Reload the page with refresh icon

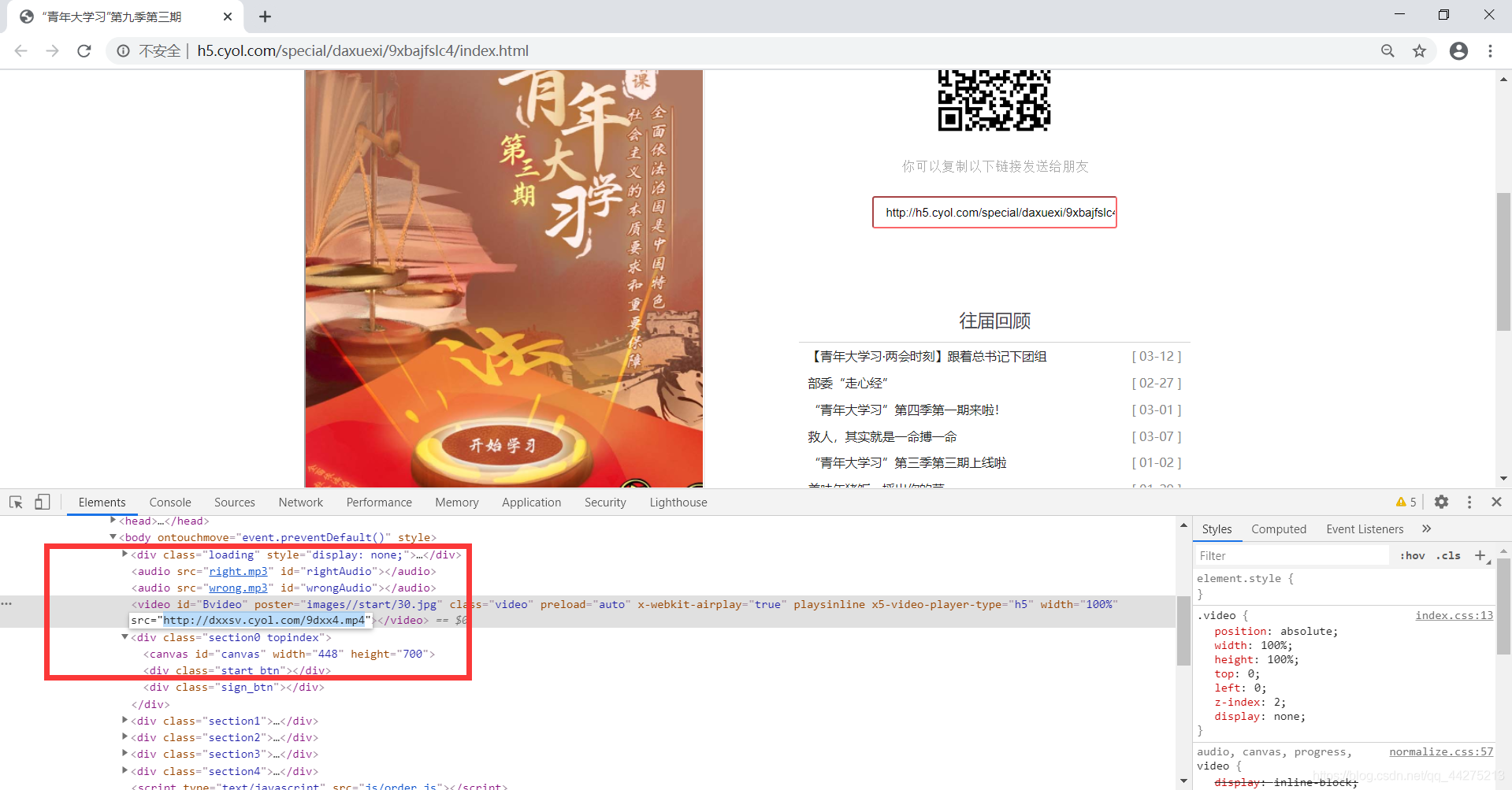84,51
